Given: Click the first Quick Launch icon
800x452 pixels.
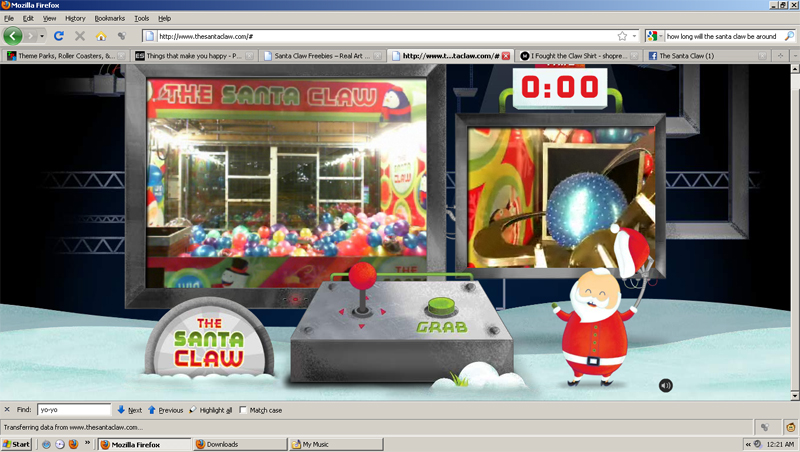Looking at the screenshot, I should (x=46, y=444).
